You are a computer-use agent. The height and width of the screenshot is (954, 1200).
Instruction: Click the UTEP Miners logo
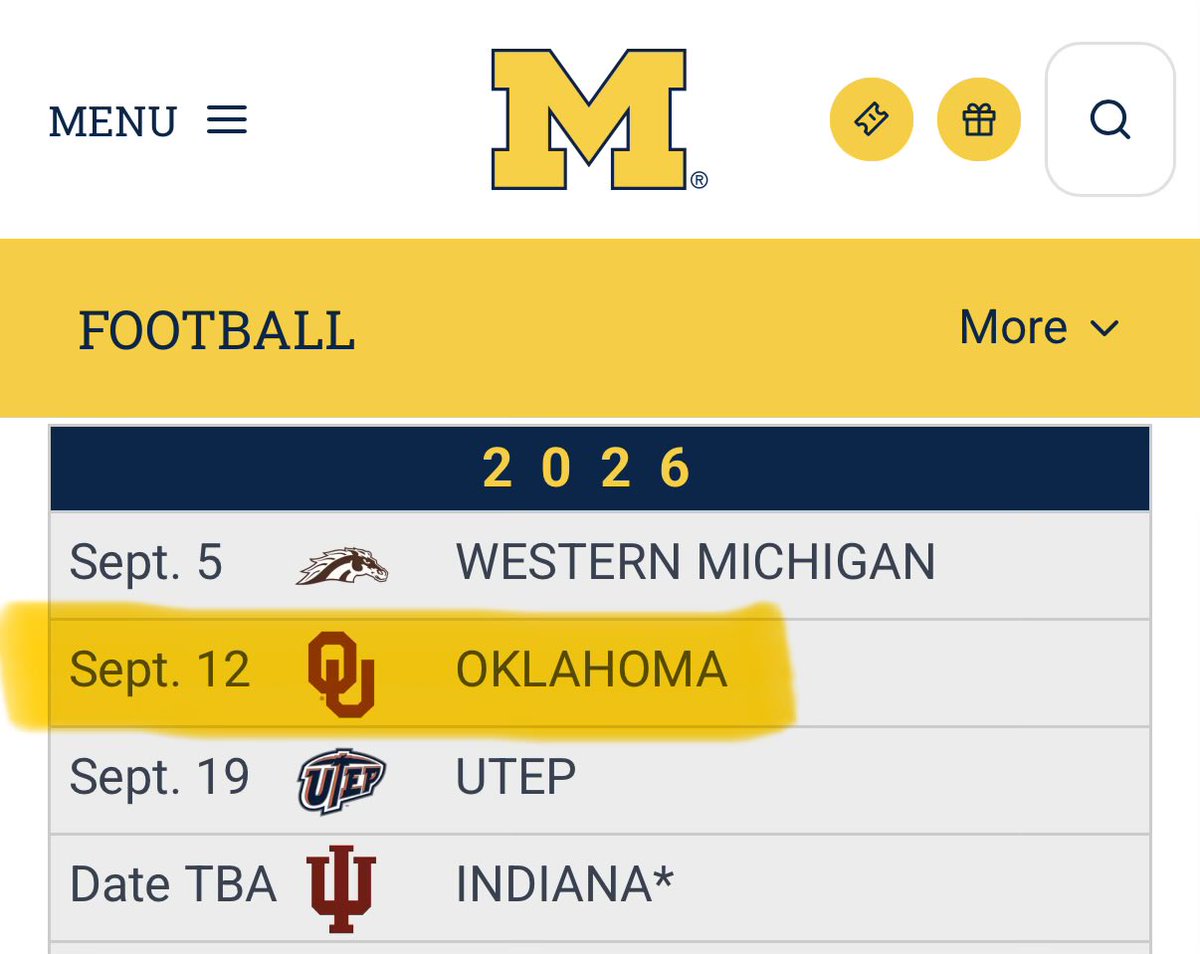tap(342, 780)
